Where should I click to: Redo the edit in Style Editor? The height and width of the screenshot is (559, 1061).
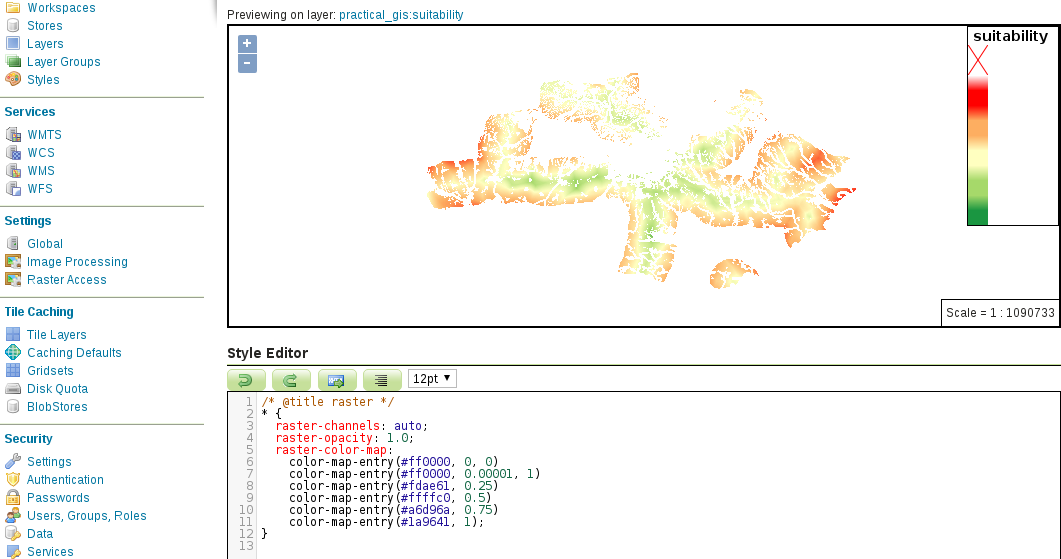point(291,380)
